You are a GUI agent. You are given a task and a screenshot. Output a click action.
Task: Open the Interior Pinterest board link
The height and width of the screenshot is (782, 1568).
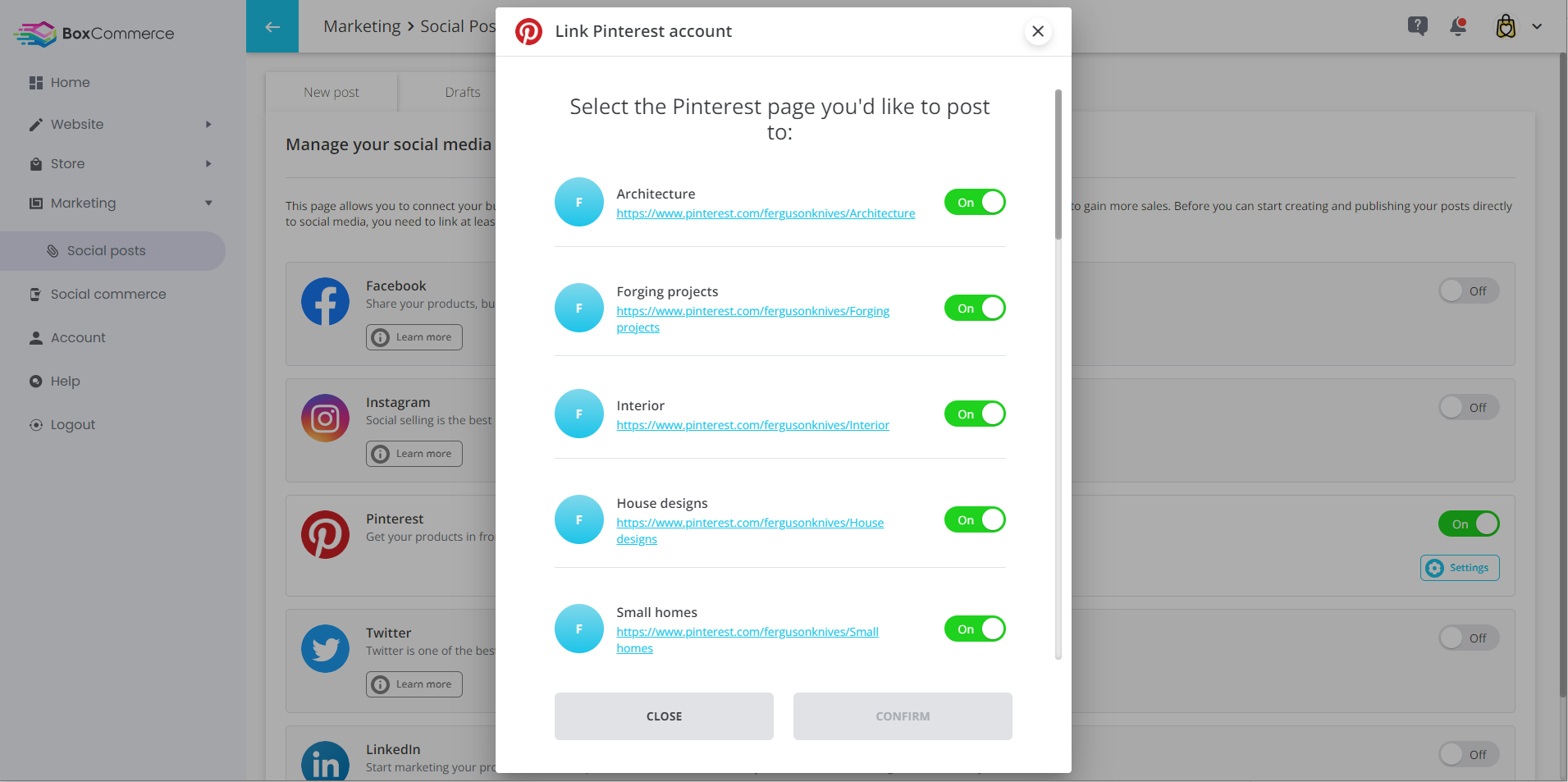752,425
